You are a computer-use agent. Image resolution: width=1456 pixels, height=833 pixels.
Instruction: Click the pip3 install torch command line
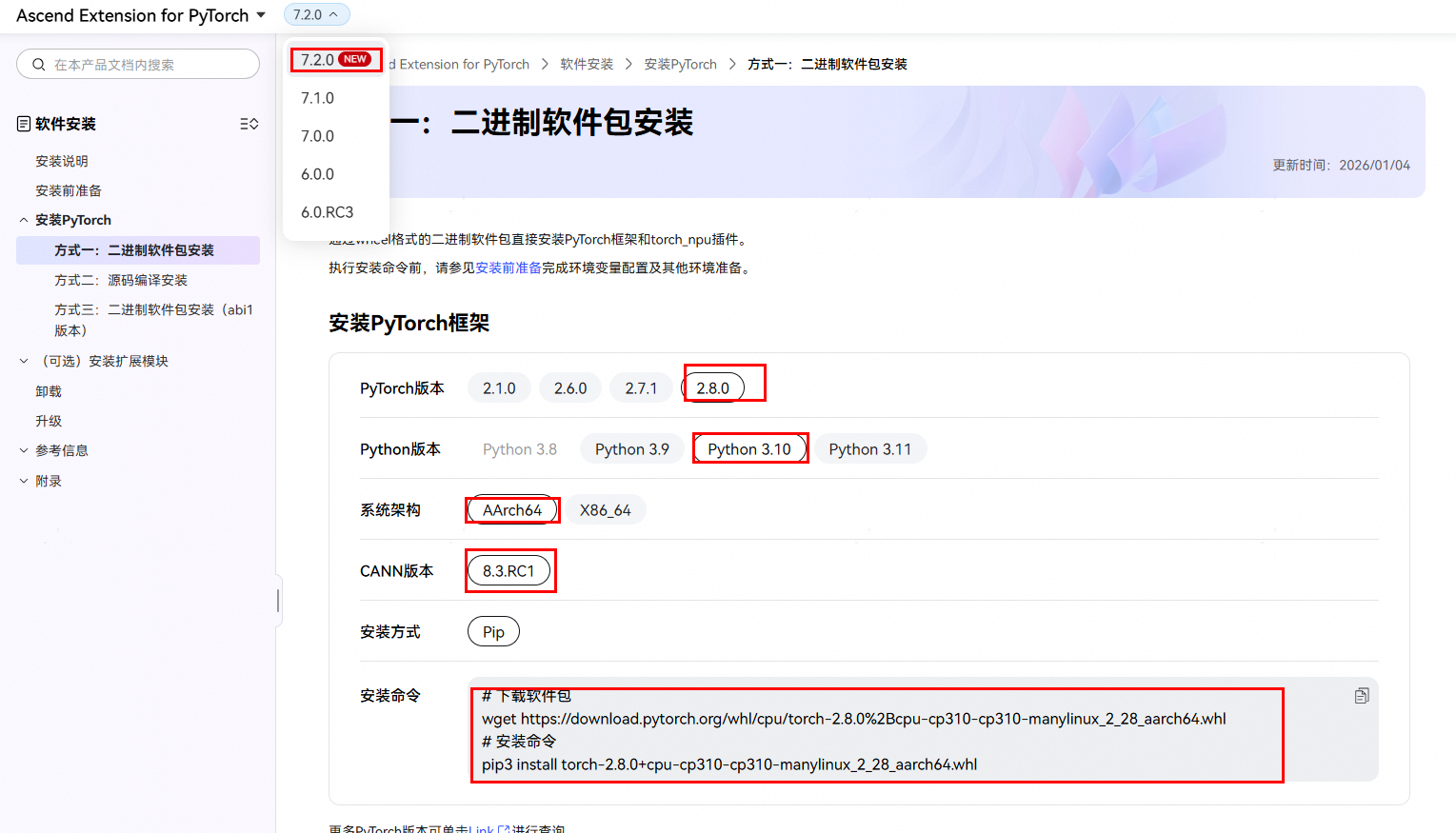[x=729, y=764]
